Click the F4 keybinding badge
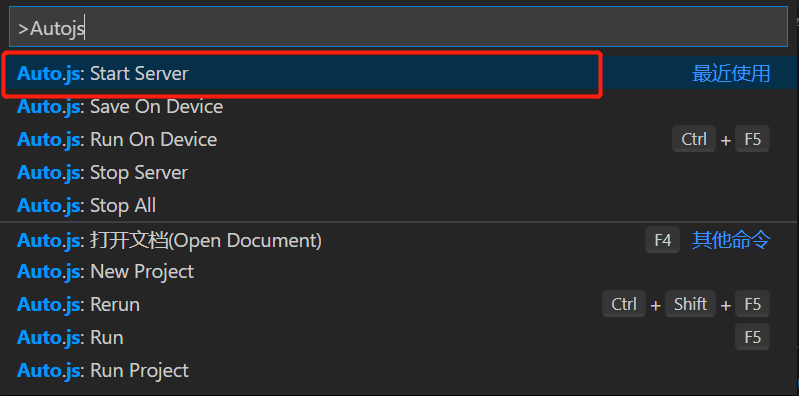 click(662, 240)
